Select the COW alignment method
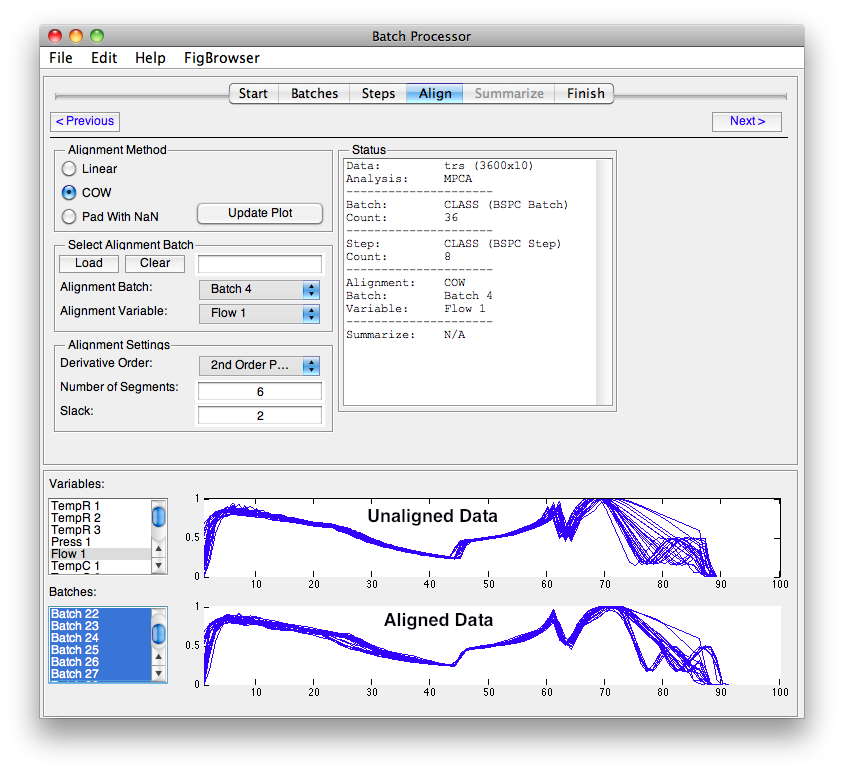This screenshot has width=844, height=773. pyautogui.click(x=68, y=193)
